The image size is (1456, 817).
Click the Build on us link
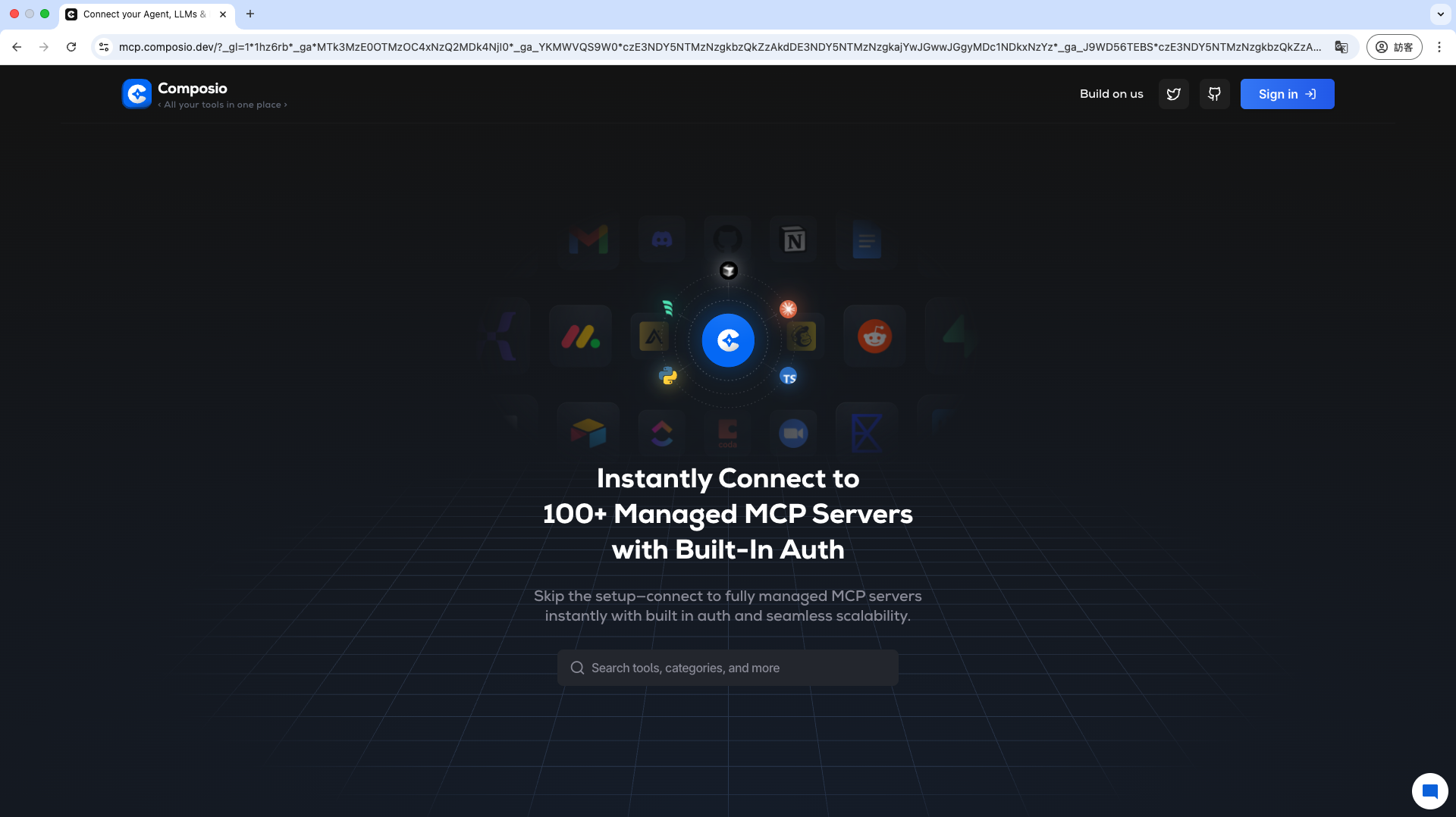click(1111, 94)
